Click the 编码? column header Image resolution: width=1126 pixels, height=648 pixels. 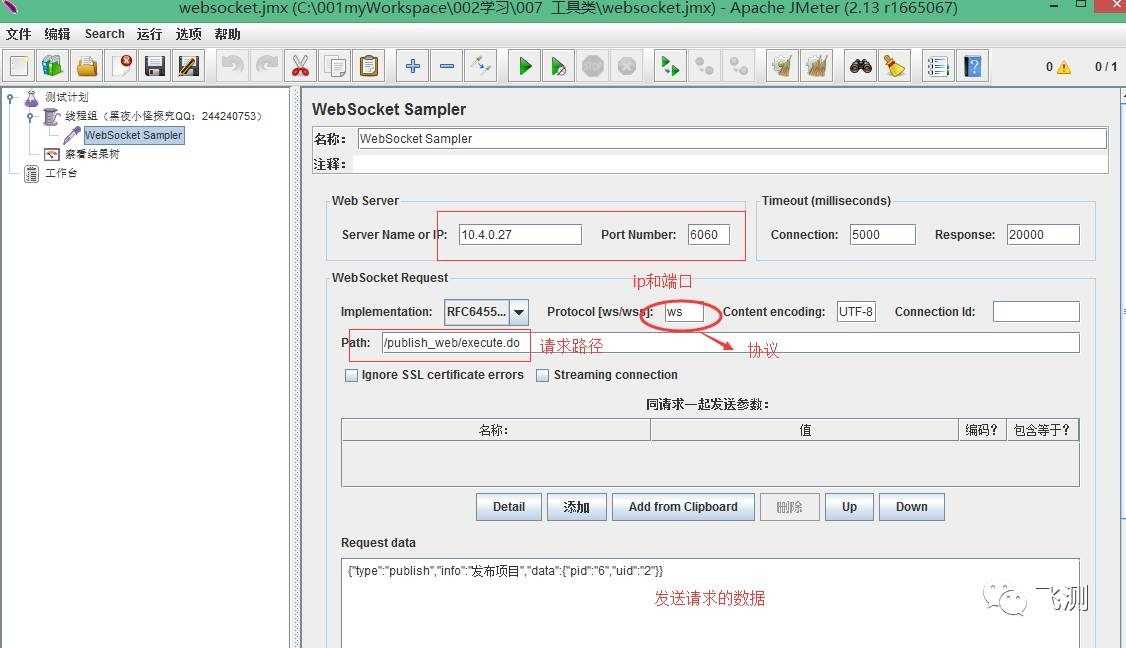(982, 430)
